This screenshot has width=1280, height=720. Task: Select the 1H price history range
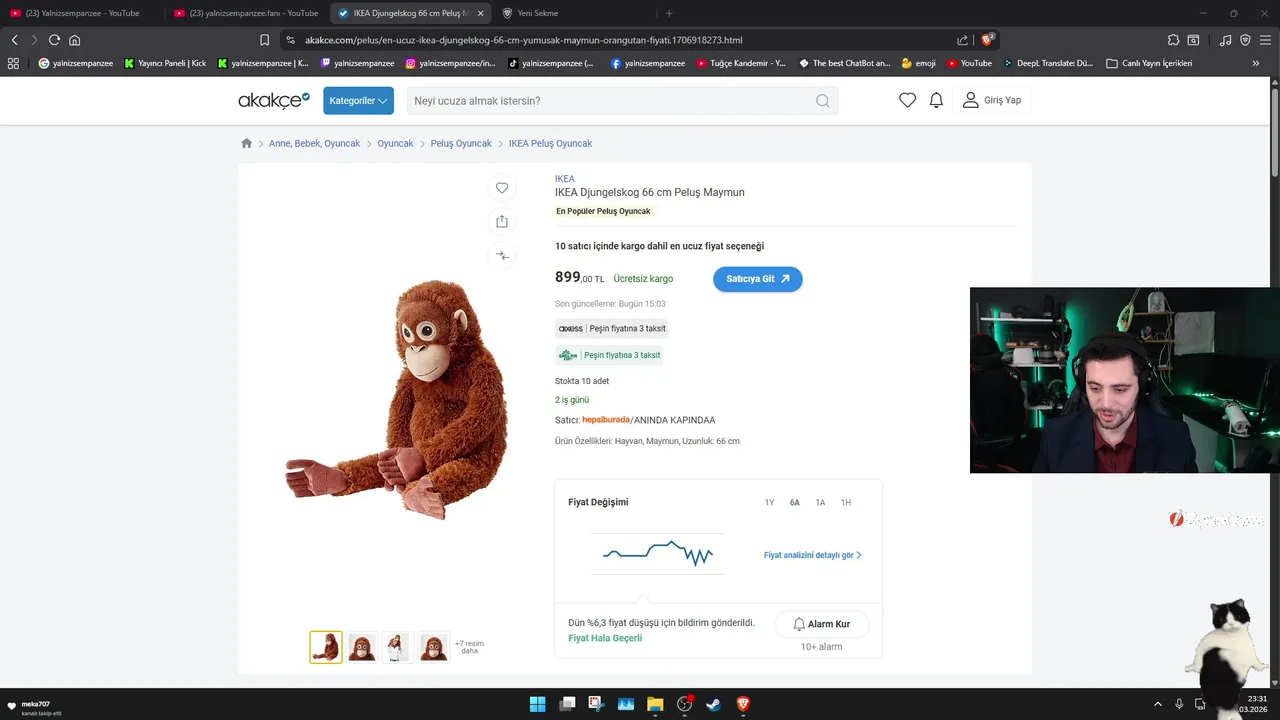(846, 503)
